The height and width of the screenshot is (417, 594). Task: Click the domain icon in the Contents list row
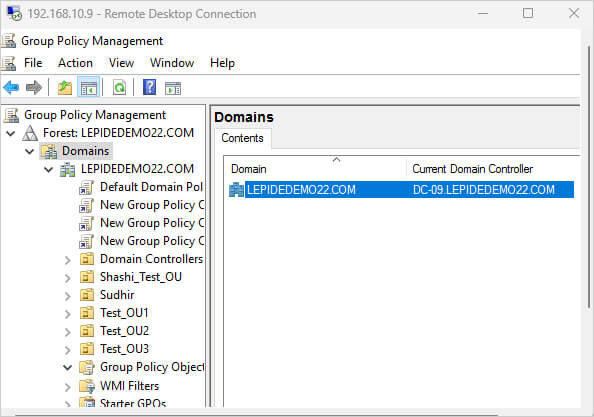pyautogui.click(x=236, y=190)
